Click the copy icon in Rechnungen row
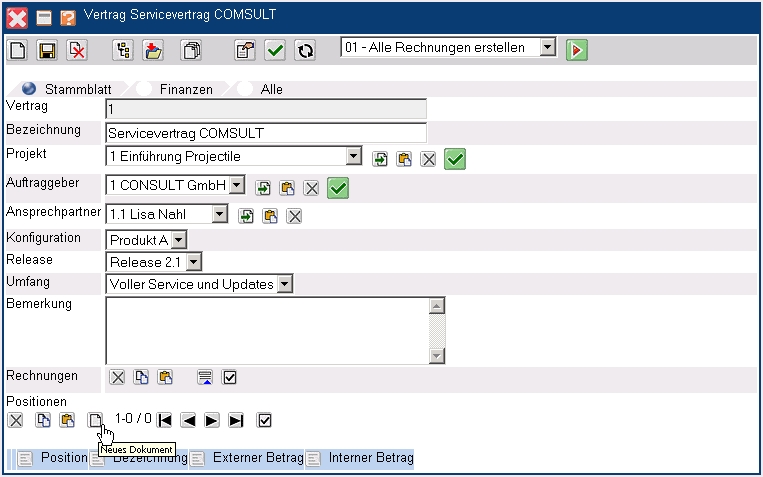 click(x=141, y=377)
